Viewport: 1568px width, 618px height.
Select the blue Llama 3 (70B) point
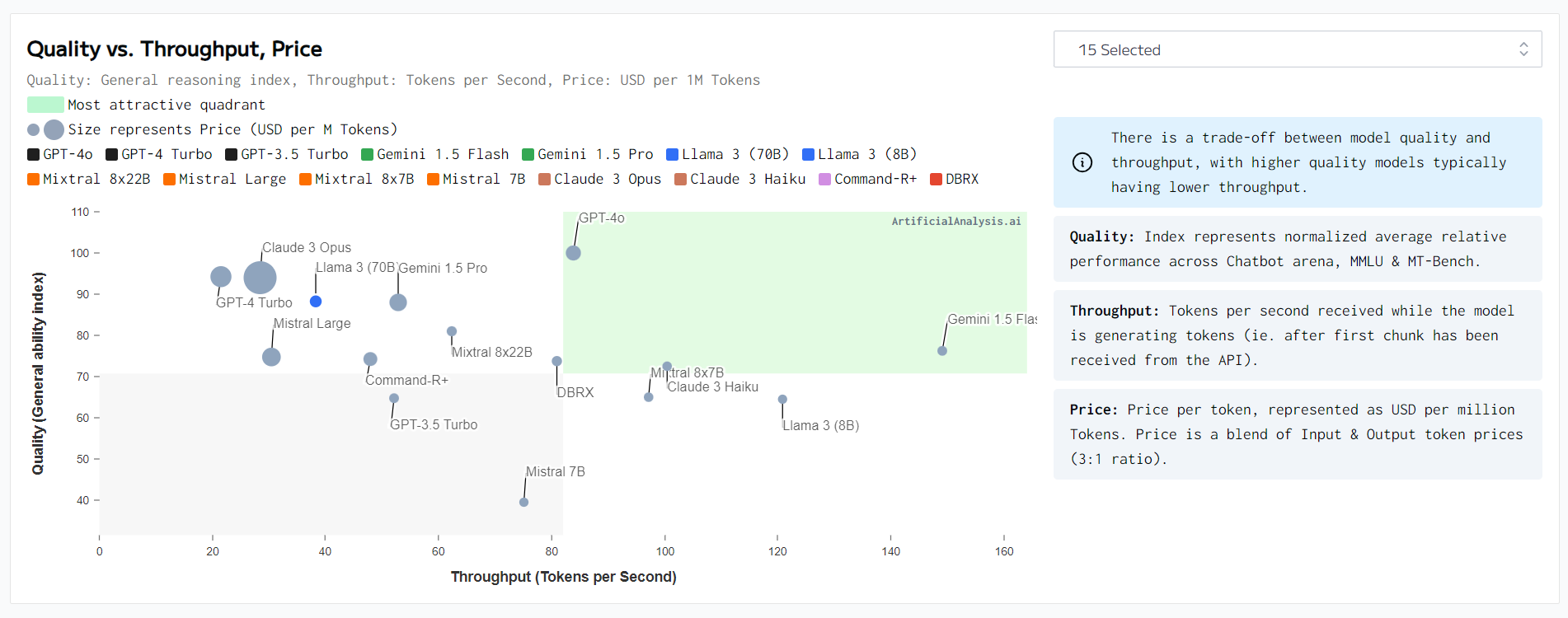[316, 302]
